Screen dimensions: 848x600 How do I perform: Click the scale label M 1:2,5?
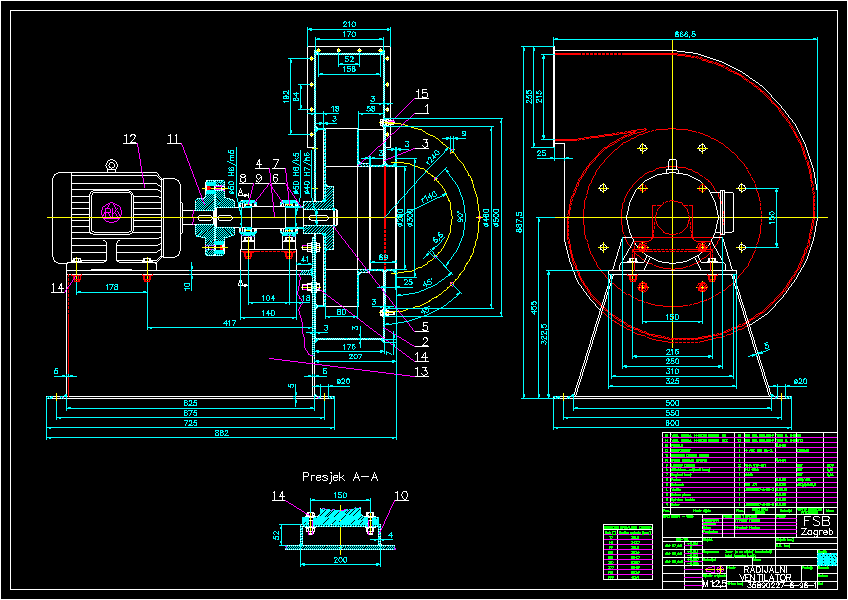pos(713,582)
